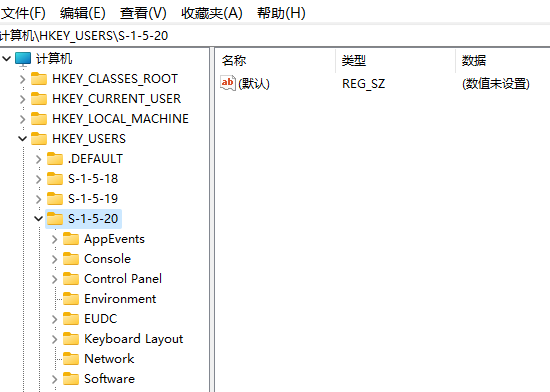
Task: Select HKEY_CLASSES_ROOT label
Action: (x=115, y=79)
